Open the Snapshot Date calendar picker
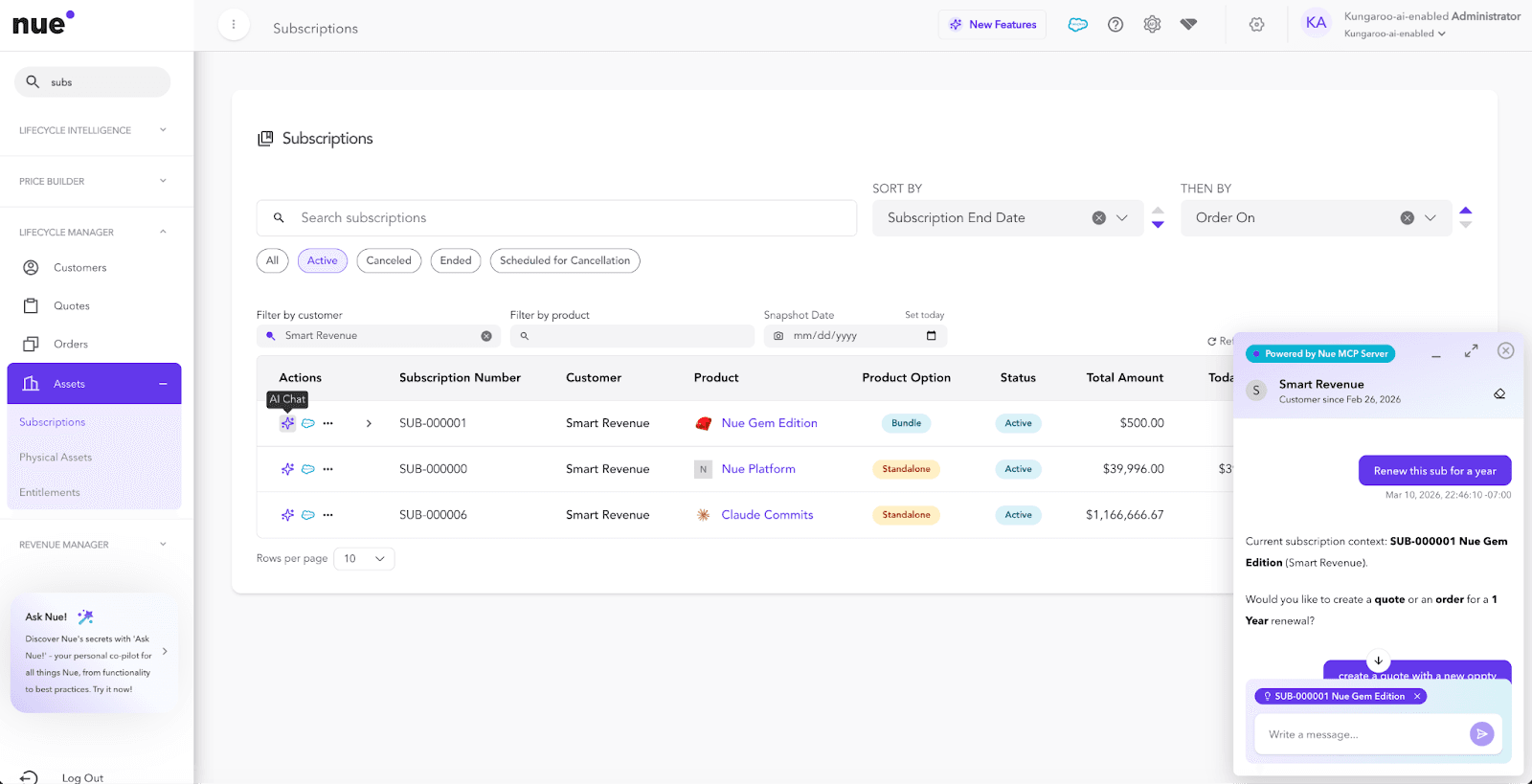The height and width of the screenshot is (784, 1532). coord(932,336)
